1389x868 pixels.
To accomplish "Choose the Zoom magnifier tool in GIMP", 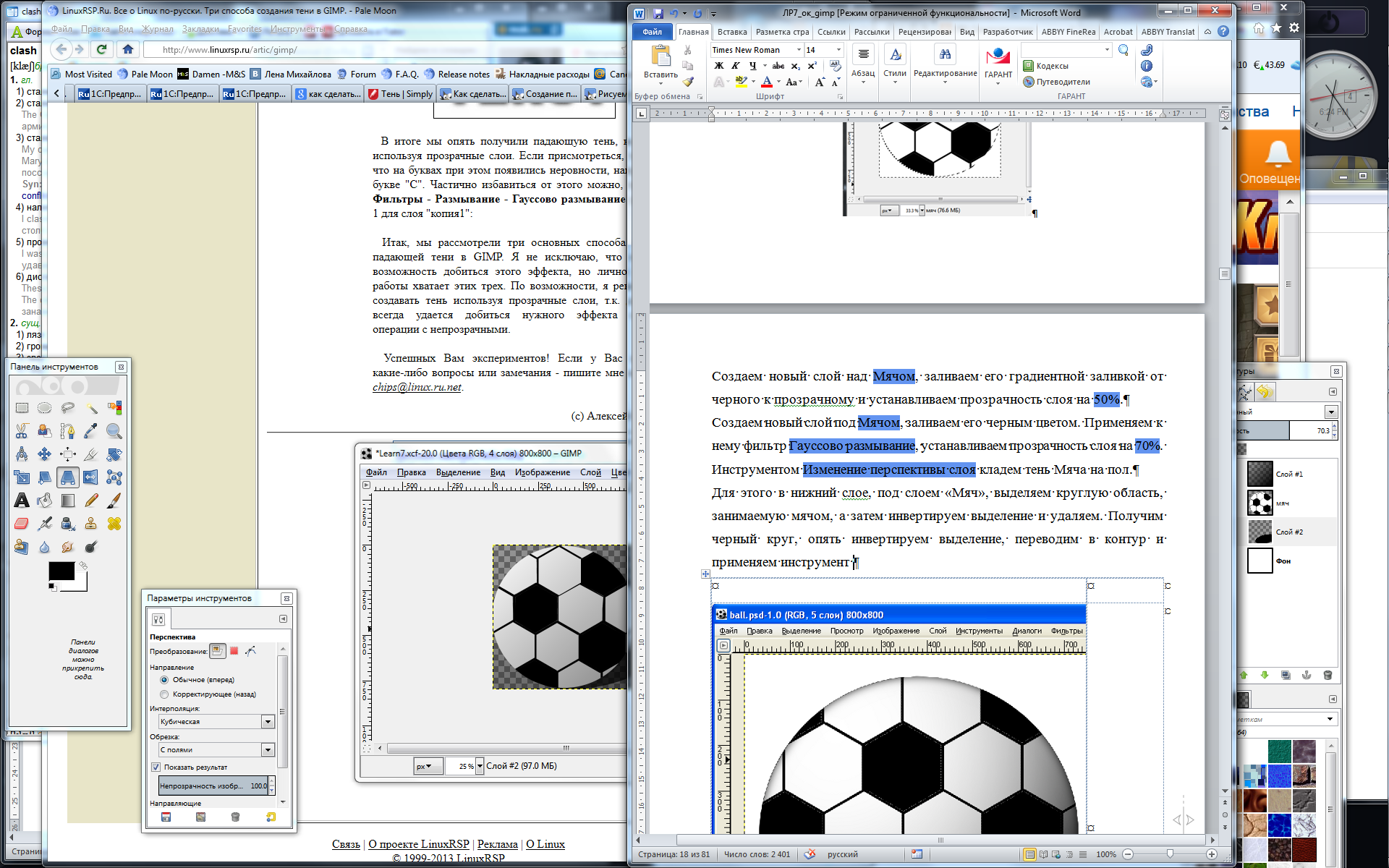I will [x=114, y=431].
